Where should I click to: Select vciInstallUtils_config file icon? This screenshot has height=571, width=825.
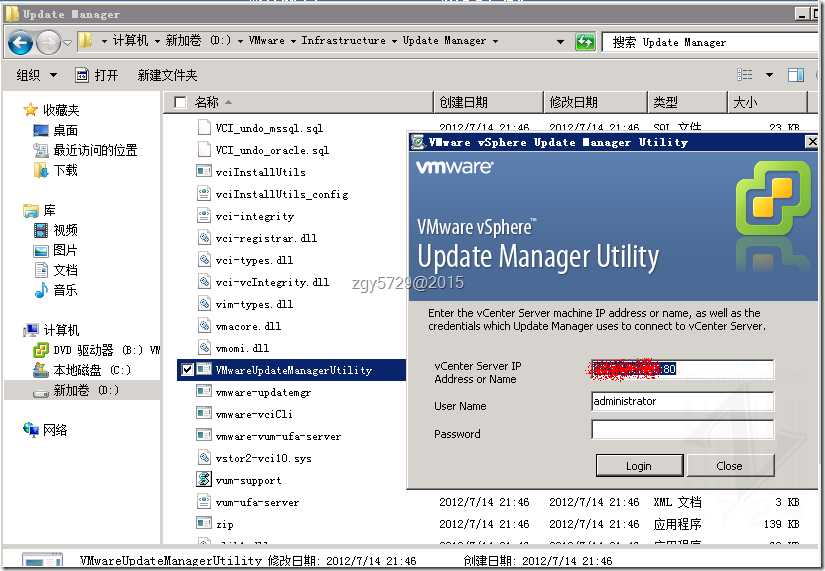point(204,194)
